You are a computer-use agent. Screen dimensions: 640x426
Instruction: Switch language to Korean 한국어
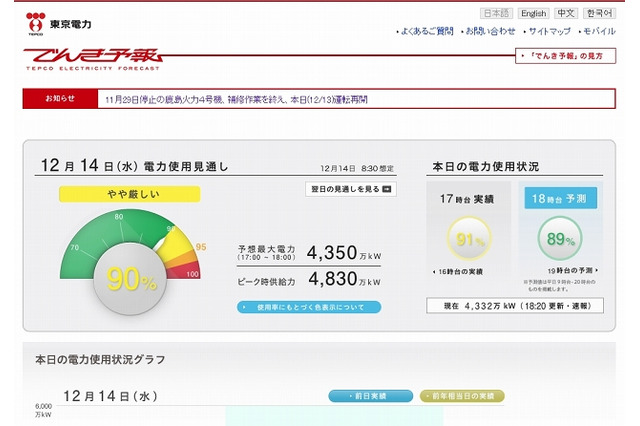click(599, 13)
